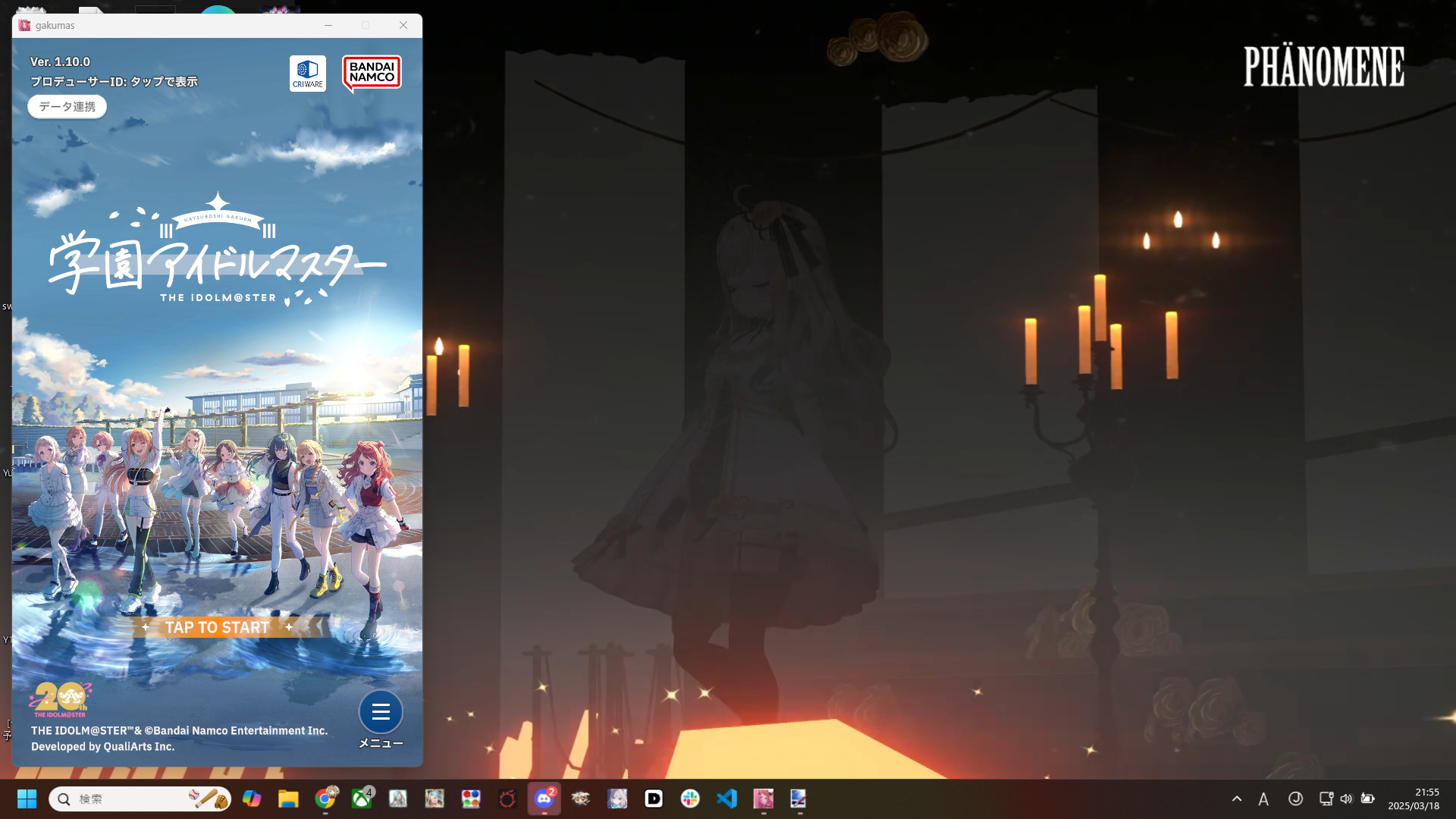Open the black D icon app in taskbar
Screen dimensions: 1456x819
tap(654, 799)
